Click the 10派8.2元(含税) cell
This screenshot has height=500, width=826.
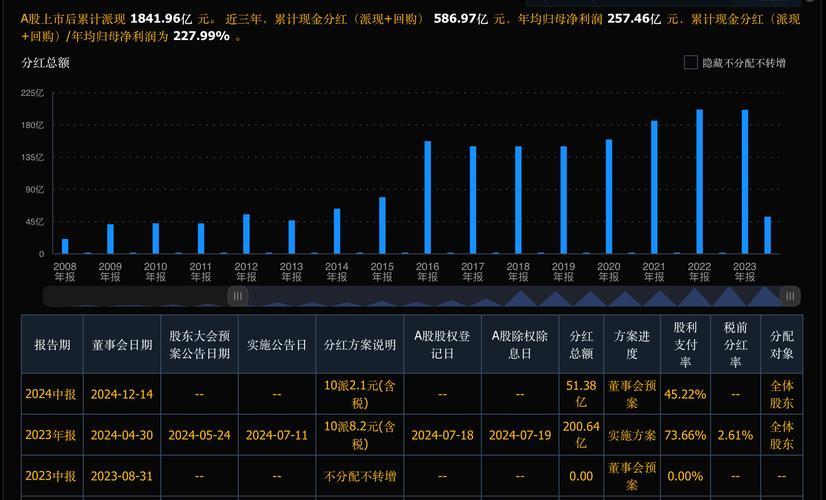coord(360,435)
